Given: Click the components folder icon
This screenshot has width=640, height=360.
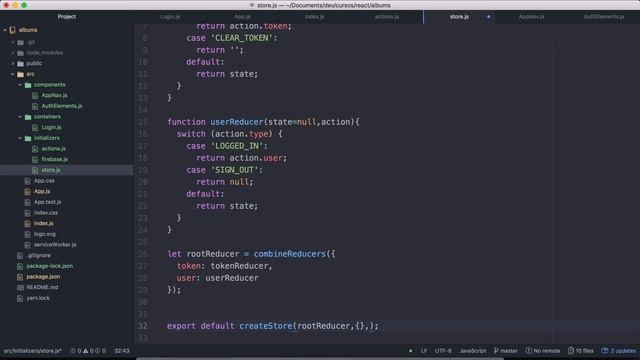Looking at the screenshot, I should tap(28, 85).
